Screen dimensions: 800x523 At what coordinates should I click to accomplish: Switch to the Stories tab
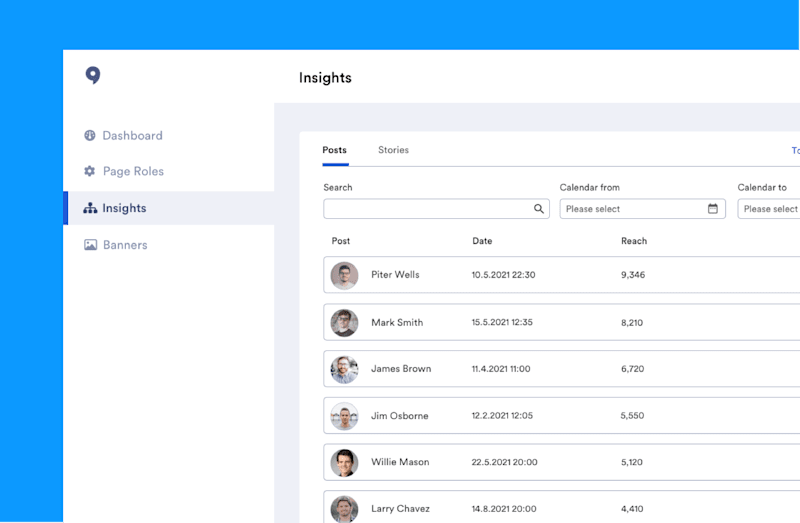[393, 150]
